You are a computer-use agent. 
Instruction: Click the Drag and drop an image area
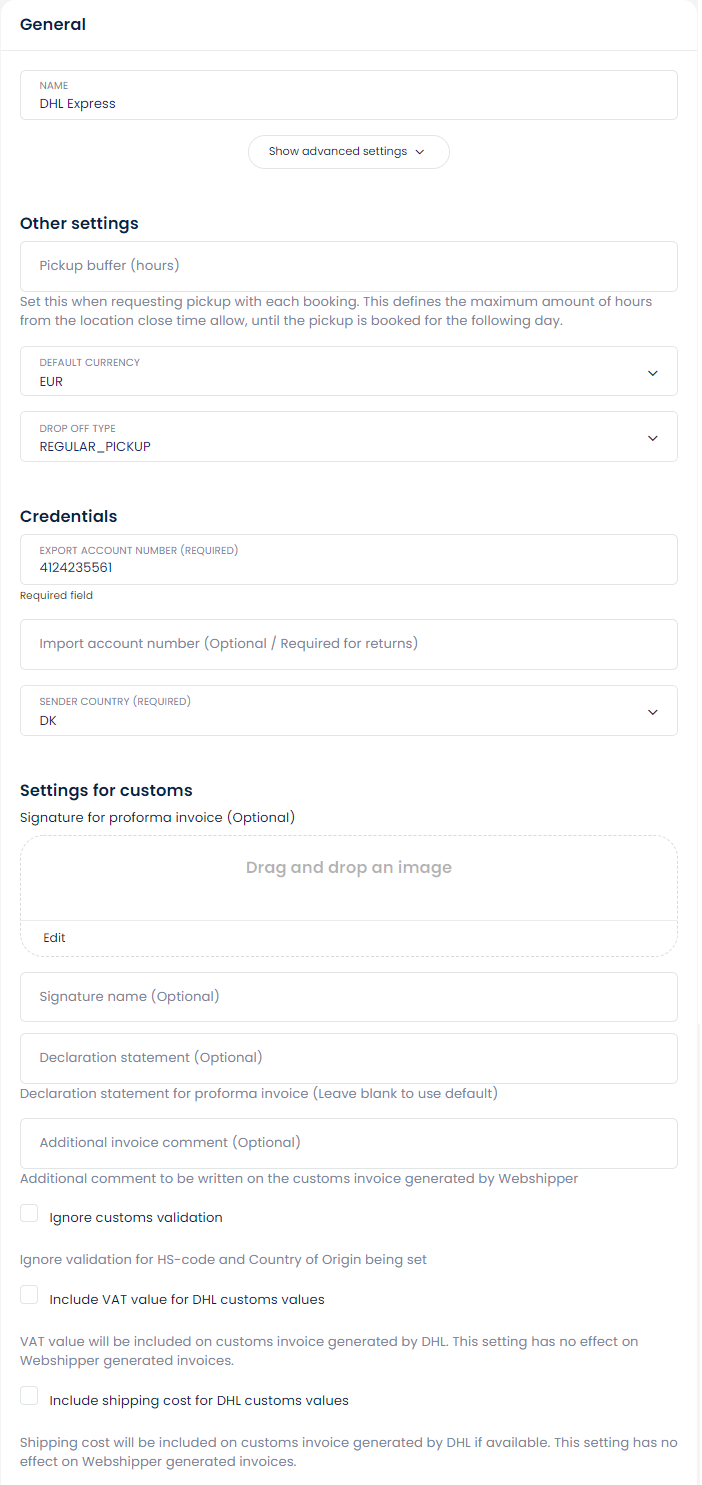coord(348,869)
